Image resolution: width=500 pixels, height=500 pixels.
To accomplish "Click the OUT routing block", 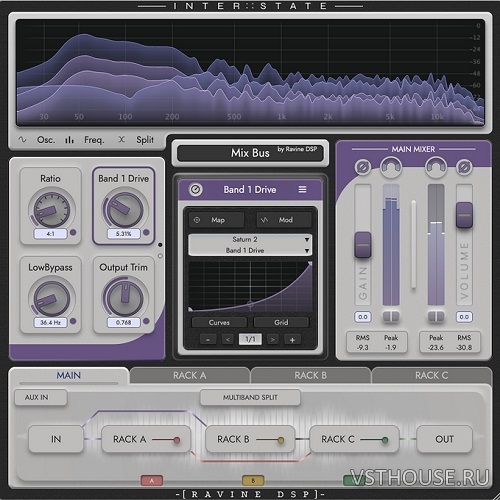I will 444,439.
